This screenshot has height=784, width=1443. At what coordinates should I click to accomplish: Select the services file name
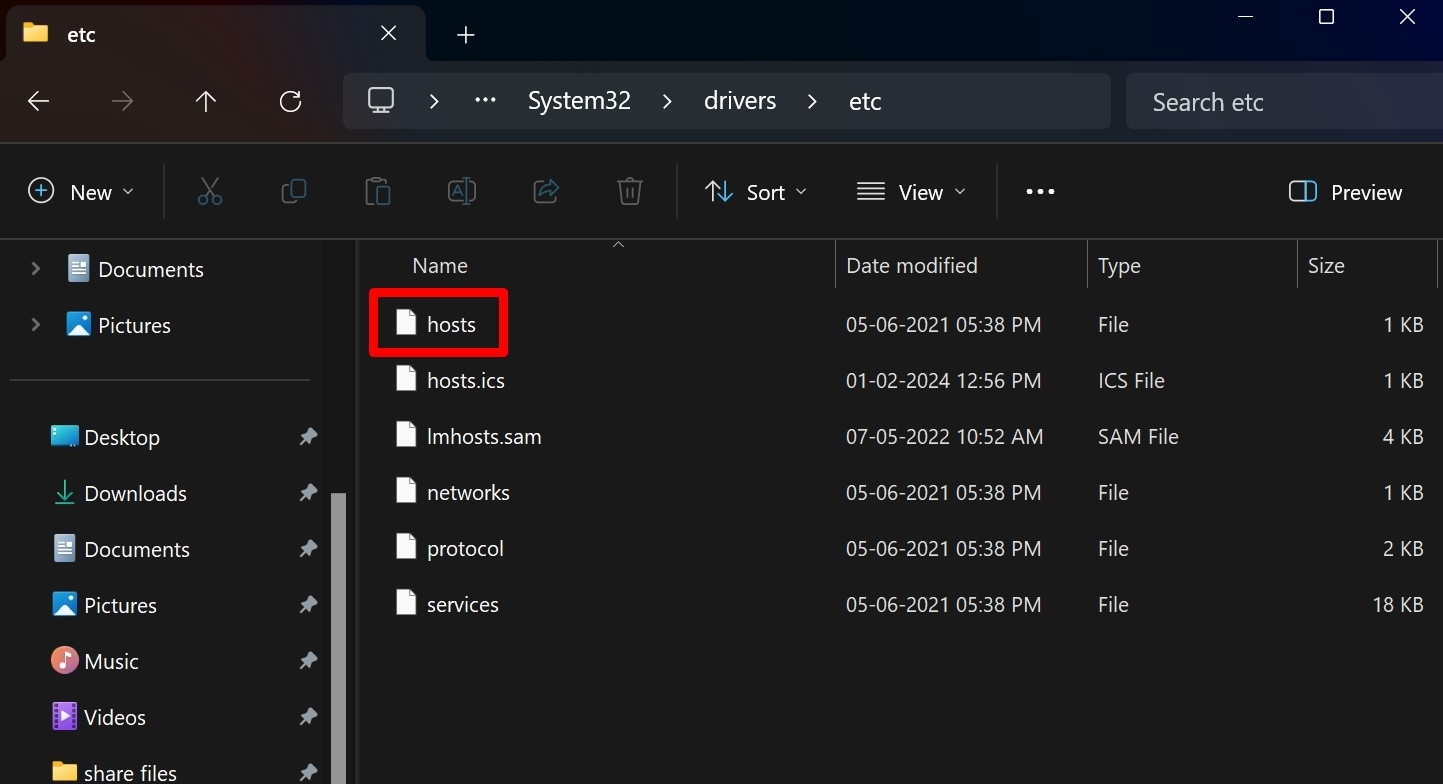[x=462, y=604]
